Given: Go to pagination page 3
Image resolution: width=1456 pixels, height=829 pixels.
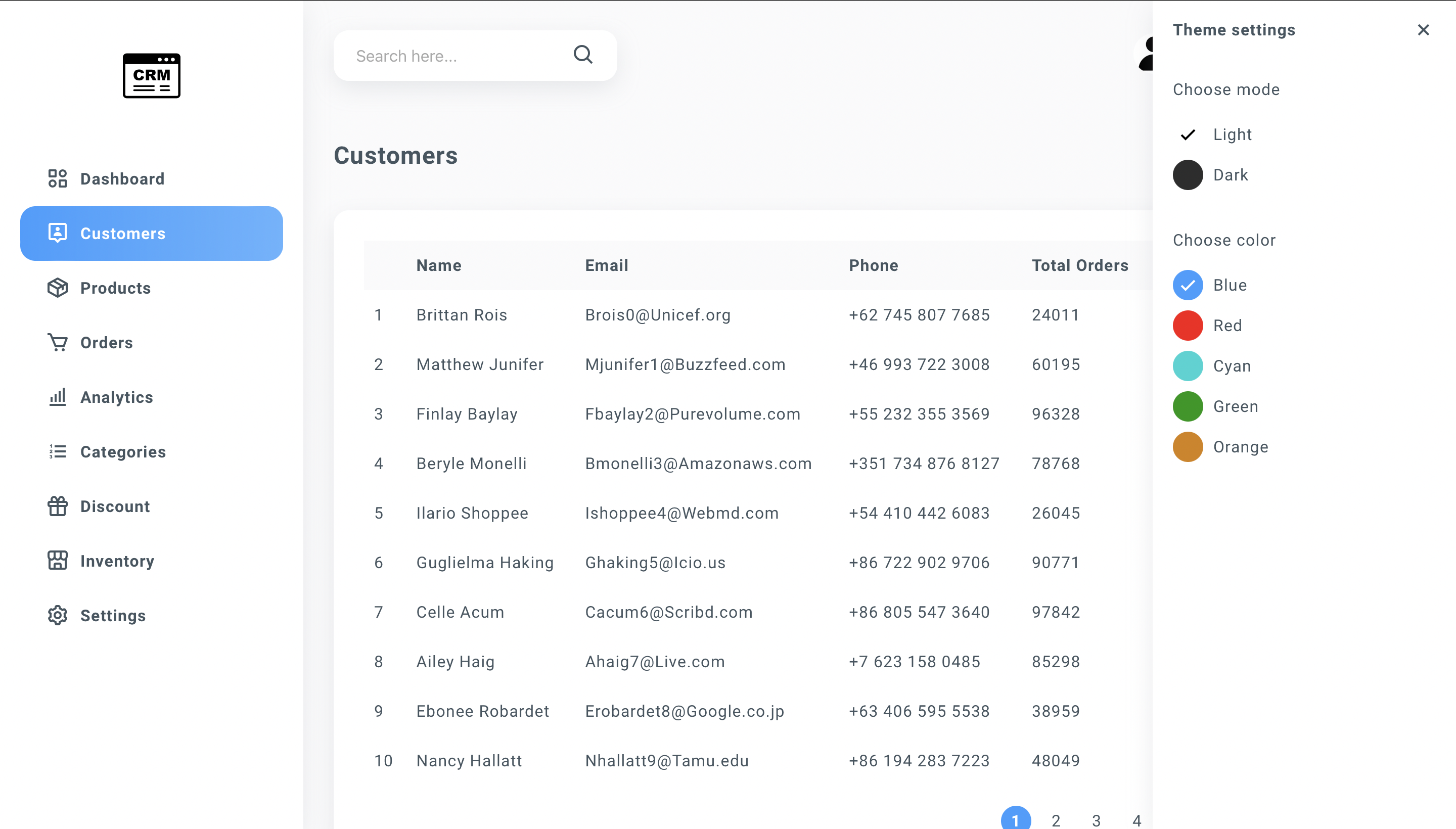Looking at the screenshot, I should click(1096, 820).
